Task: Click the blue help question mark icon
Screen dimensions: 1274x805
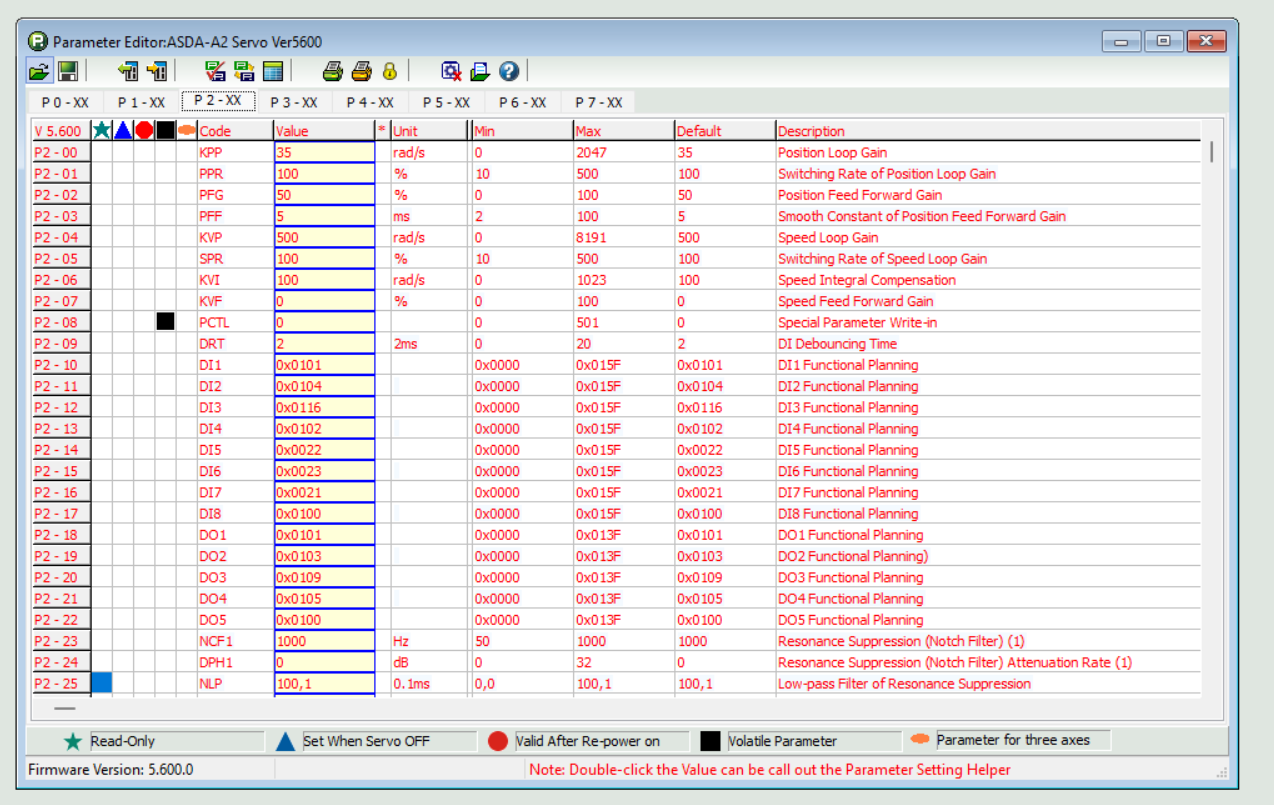Action: [509, 71]
